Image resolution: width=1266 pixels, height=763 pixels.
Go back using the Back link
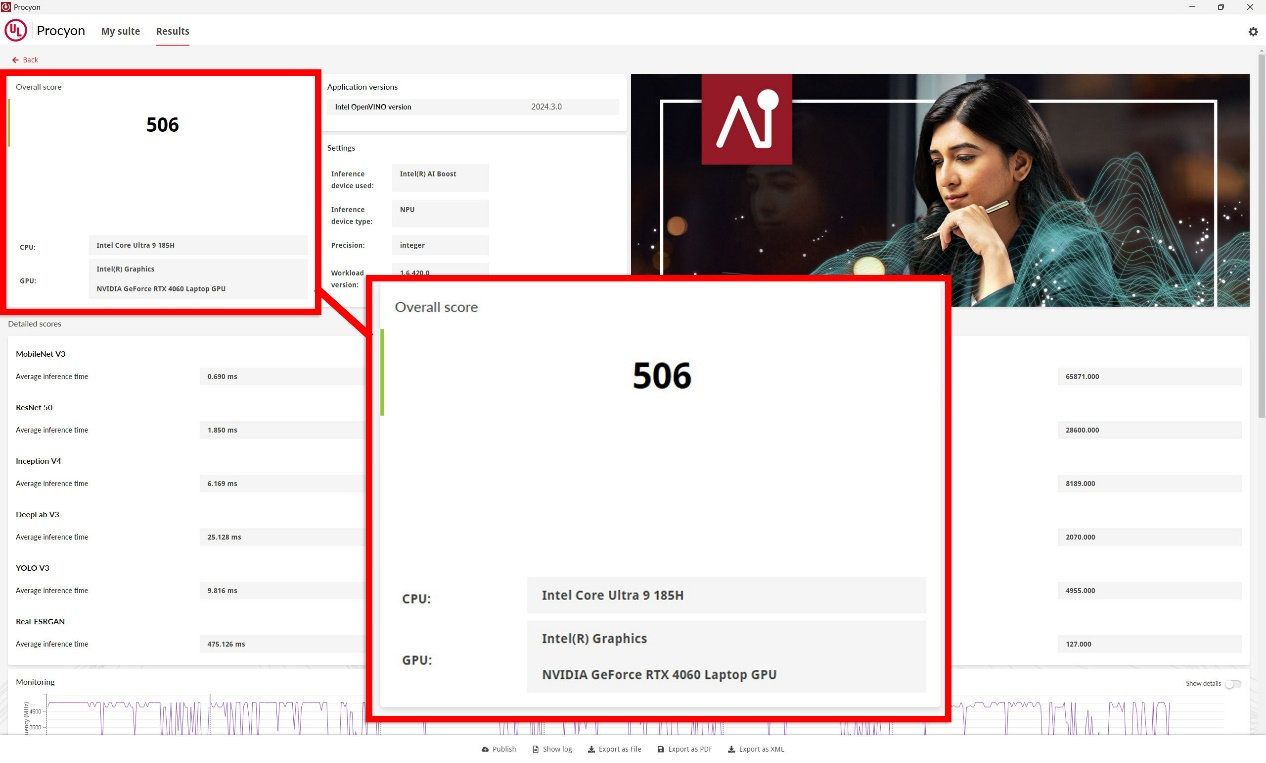[25, 60]
